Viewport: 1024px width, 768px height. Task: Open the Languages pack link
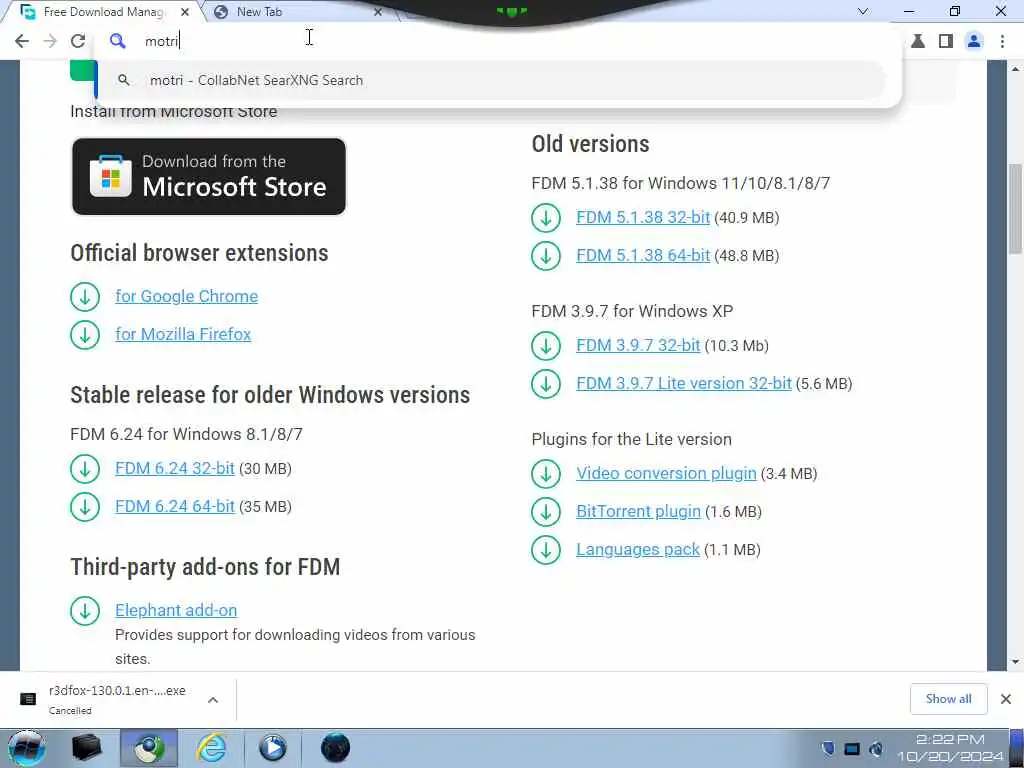pyautogui.click(x=638, y=549)
